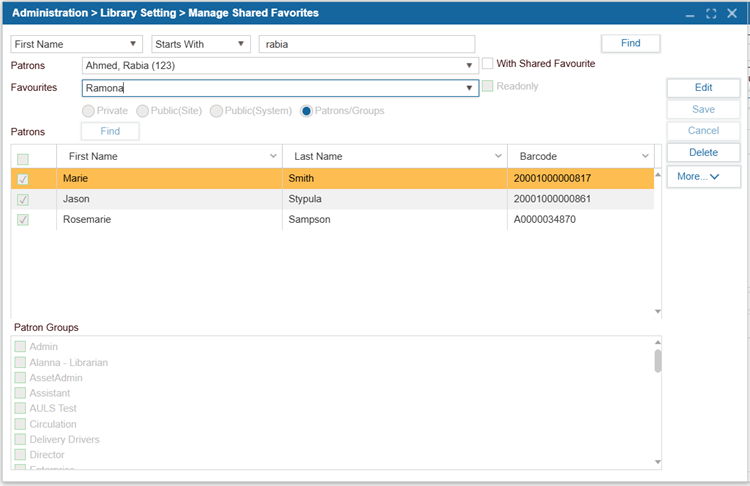
Task: Check the Admin patron group checkbox
Action: 20,346
